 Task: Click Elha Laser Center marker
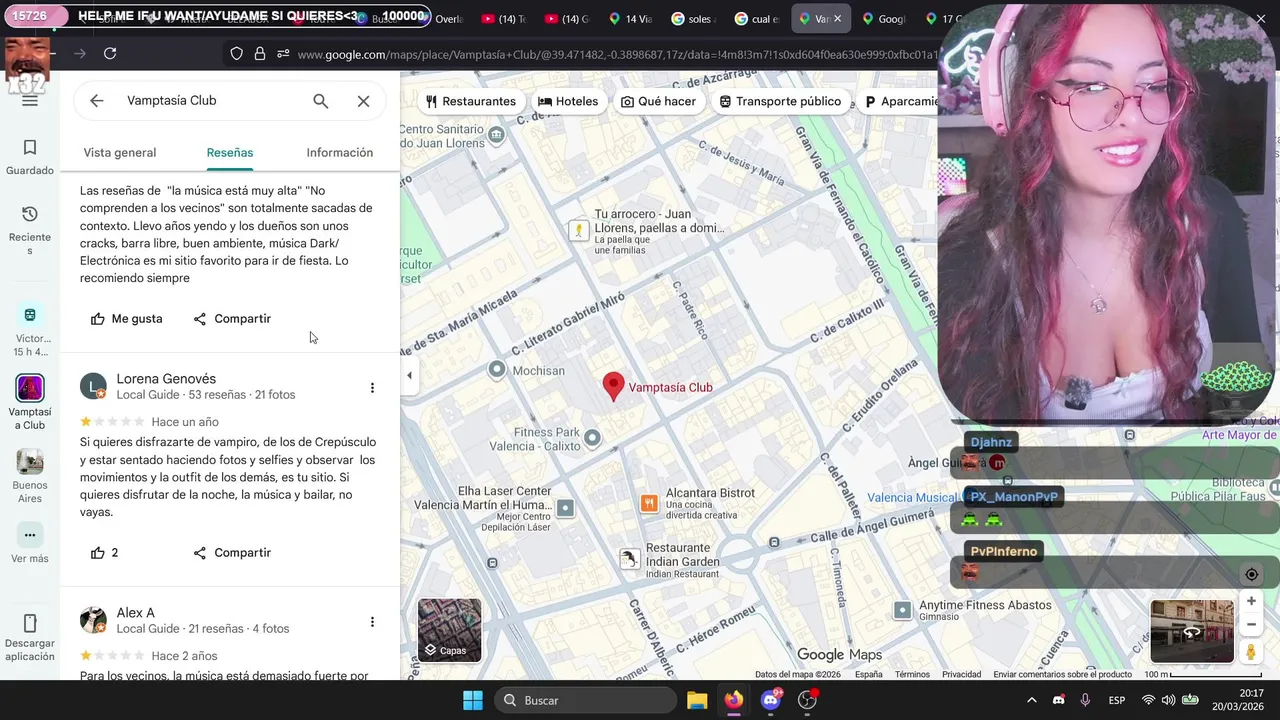(565, 508)
